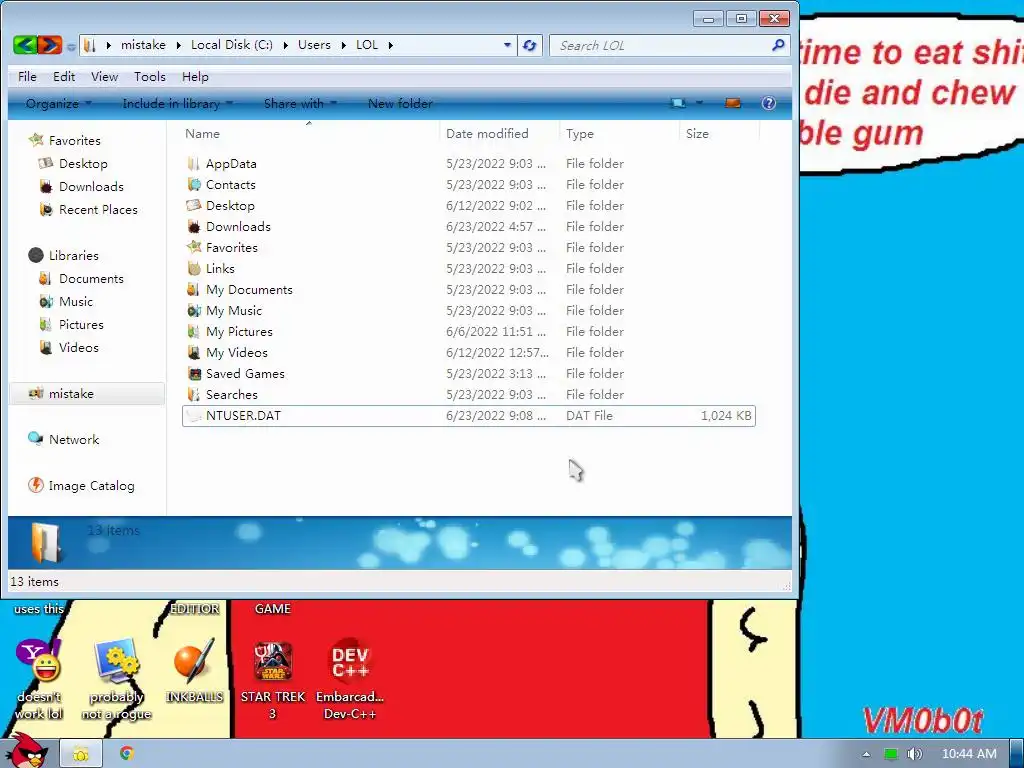This screenshot has width=1024, height=768.
Task: Select the Links folder icon
Action: click(193, 268)
